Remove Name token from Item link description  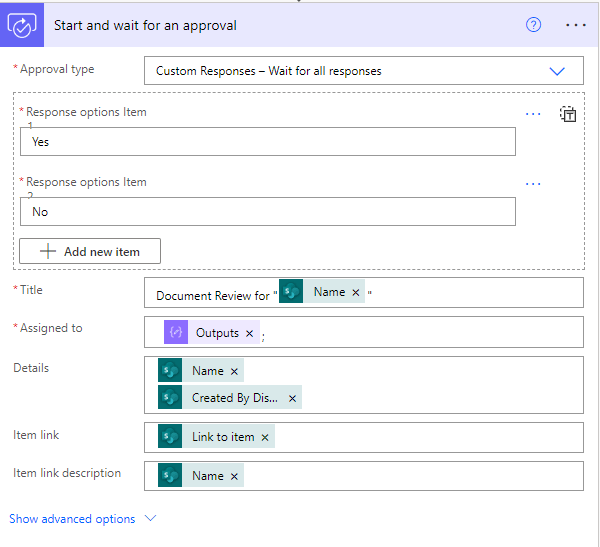(234, 477)
